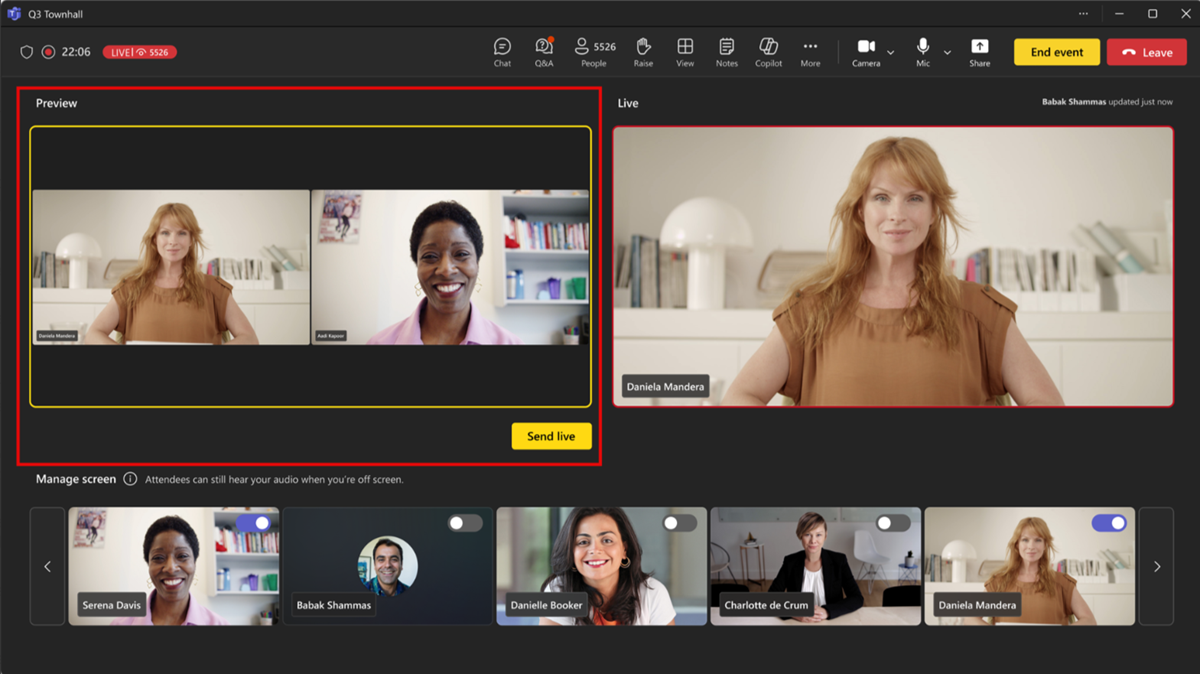Screen dimensions: 1200x674
Task: Open the Mic options chevron
Action: tap(946, 51)
